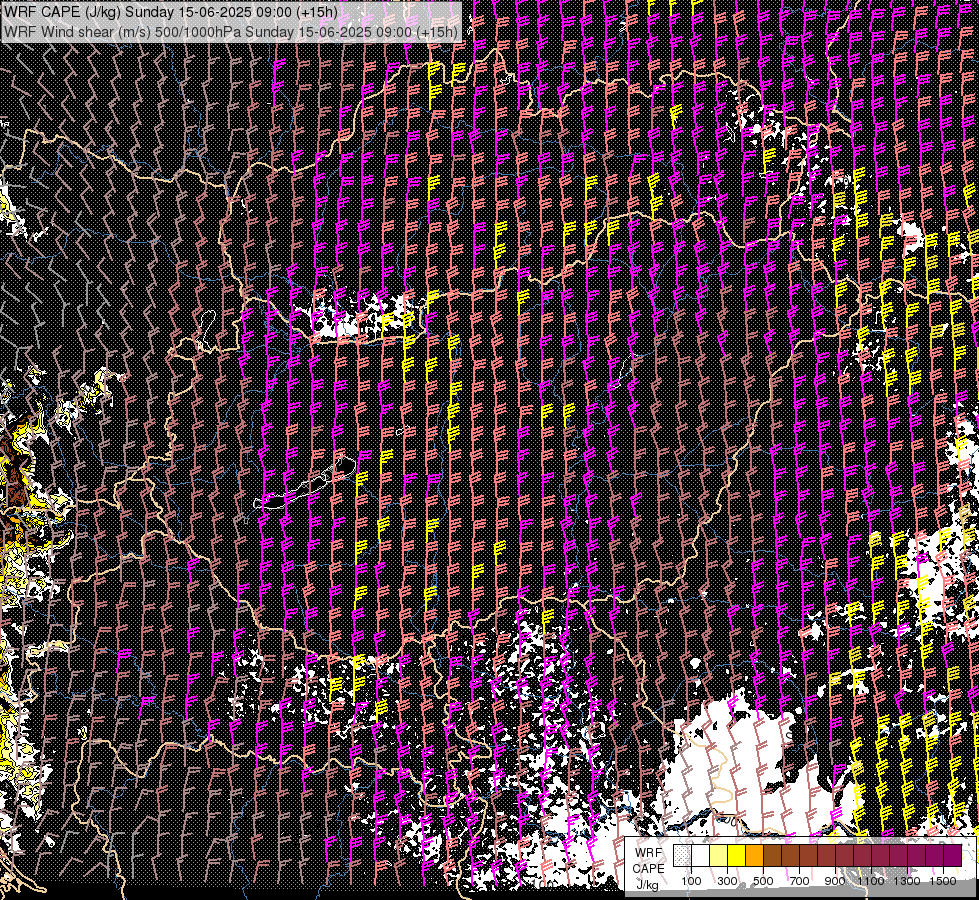Click the legend value 300
979x900 pixels.
(727, 881)
